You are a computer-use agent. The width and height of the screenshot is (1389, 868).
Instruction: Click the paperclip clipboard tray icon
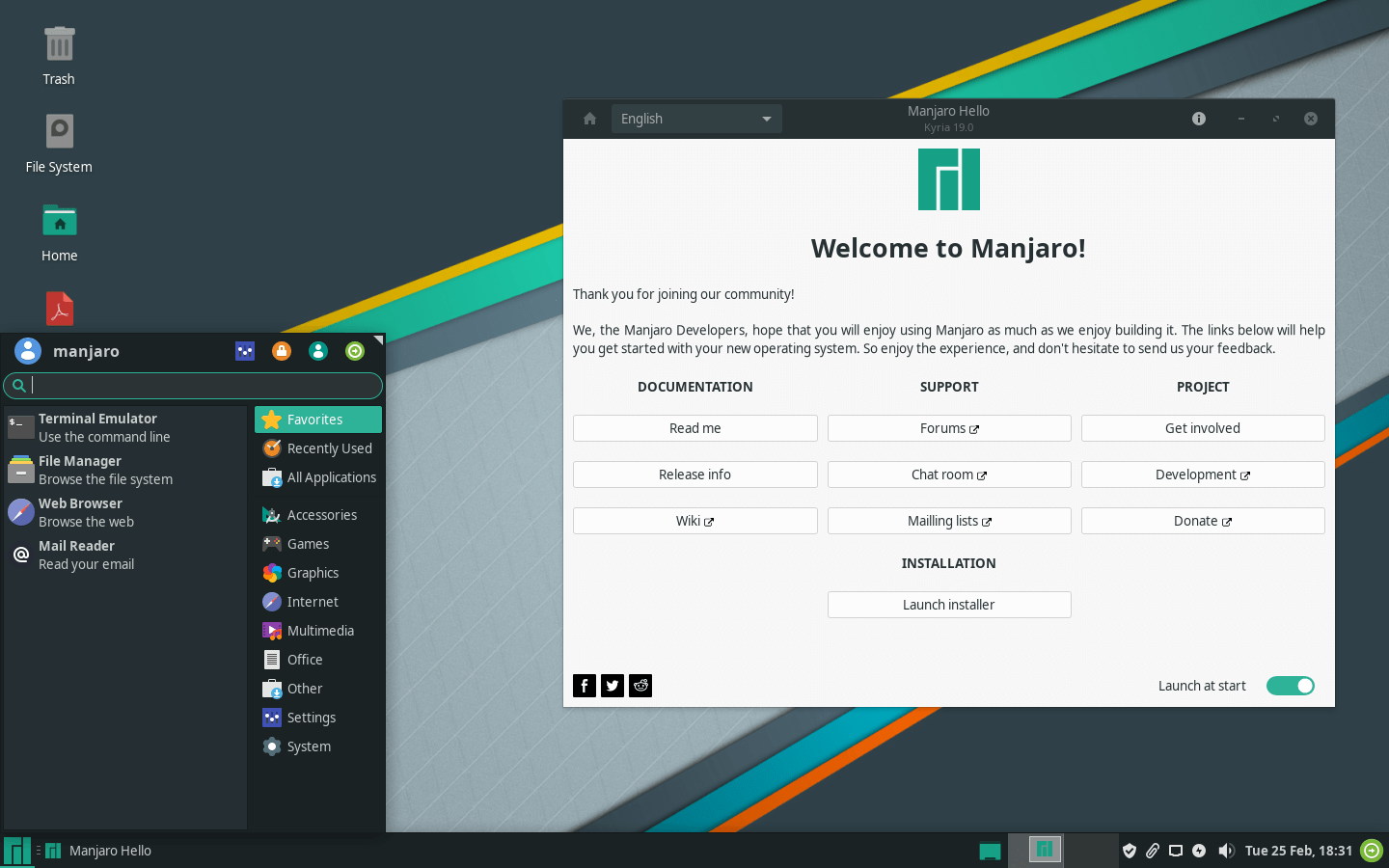1153,851
